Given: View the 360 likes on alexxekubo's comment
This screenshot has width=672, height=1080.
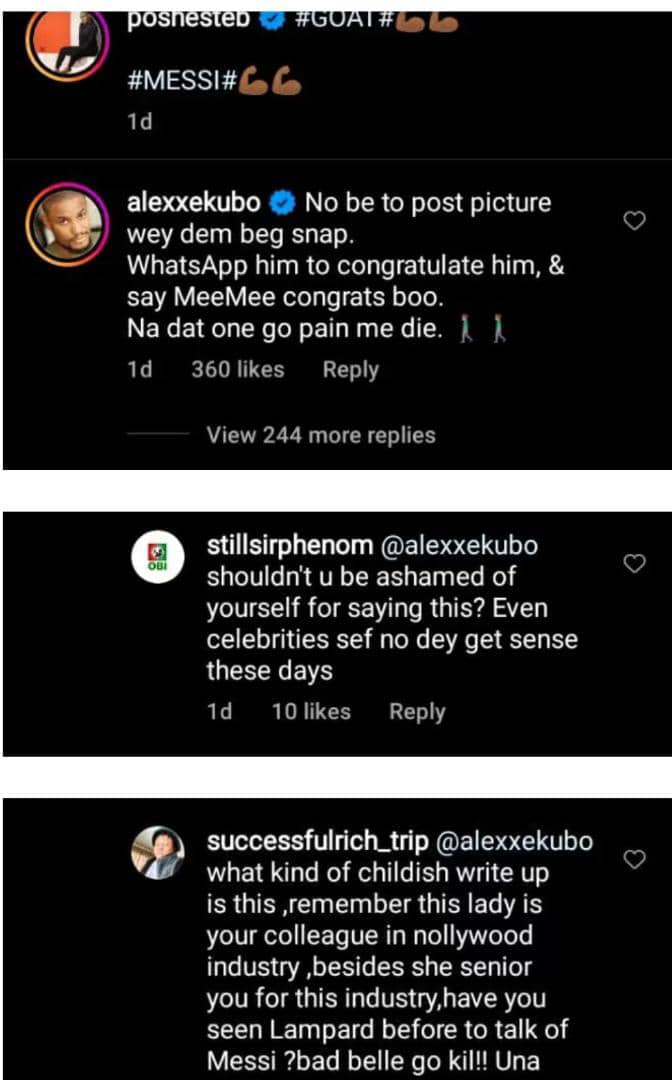Looking at the screenshot, I should pyautogui.click(x=238, y=370).
